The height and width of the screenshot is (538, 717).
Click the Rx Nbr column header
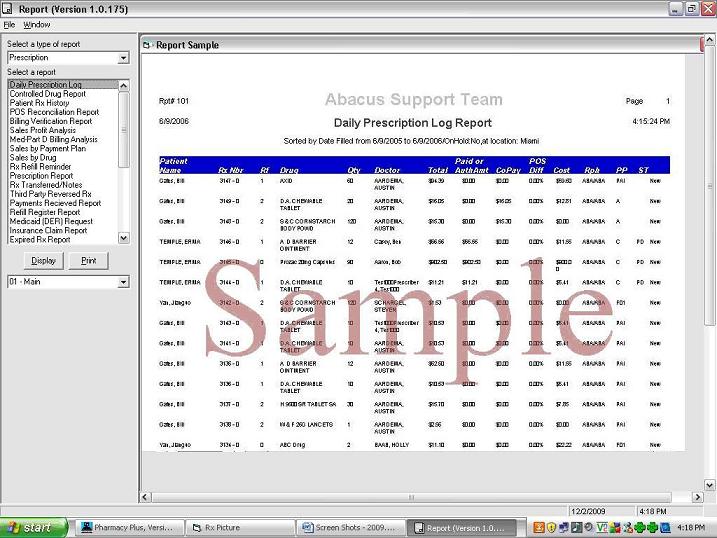click(230, 170)
